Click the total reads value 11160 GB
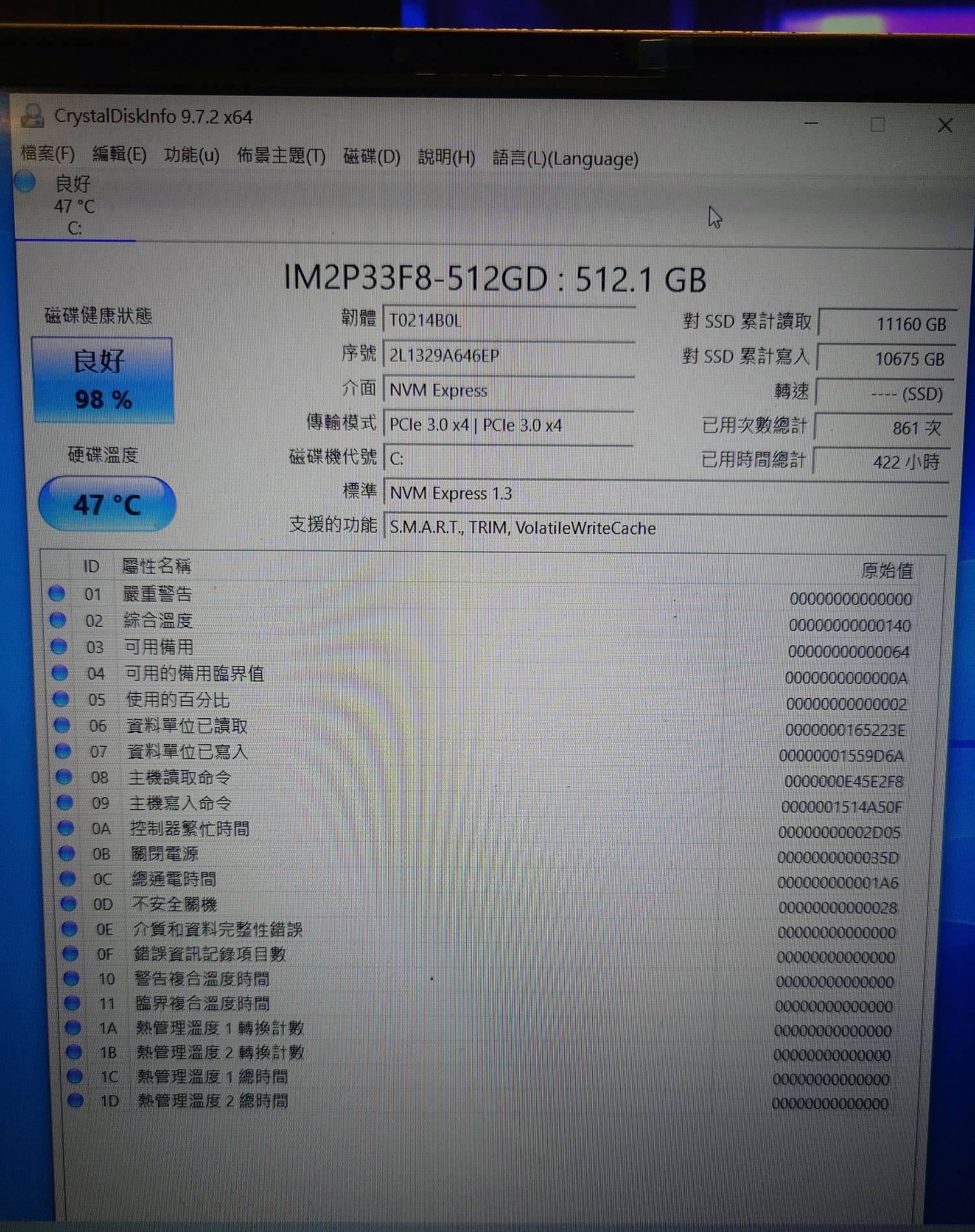Image resolution: width=975 pixels, height=1232 pixels. pyautogui.click(x=888, y=324)
